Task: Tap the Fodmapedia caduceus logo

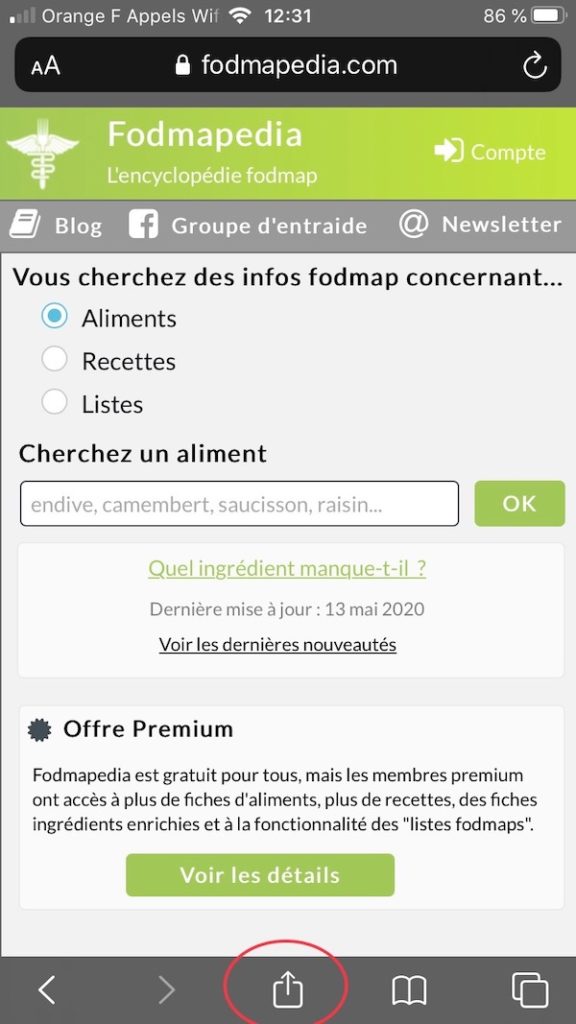Action: point(42,153)
